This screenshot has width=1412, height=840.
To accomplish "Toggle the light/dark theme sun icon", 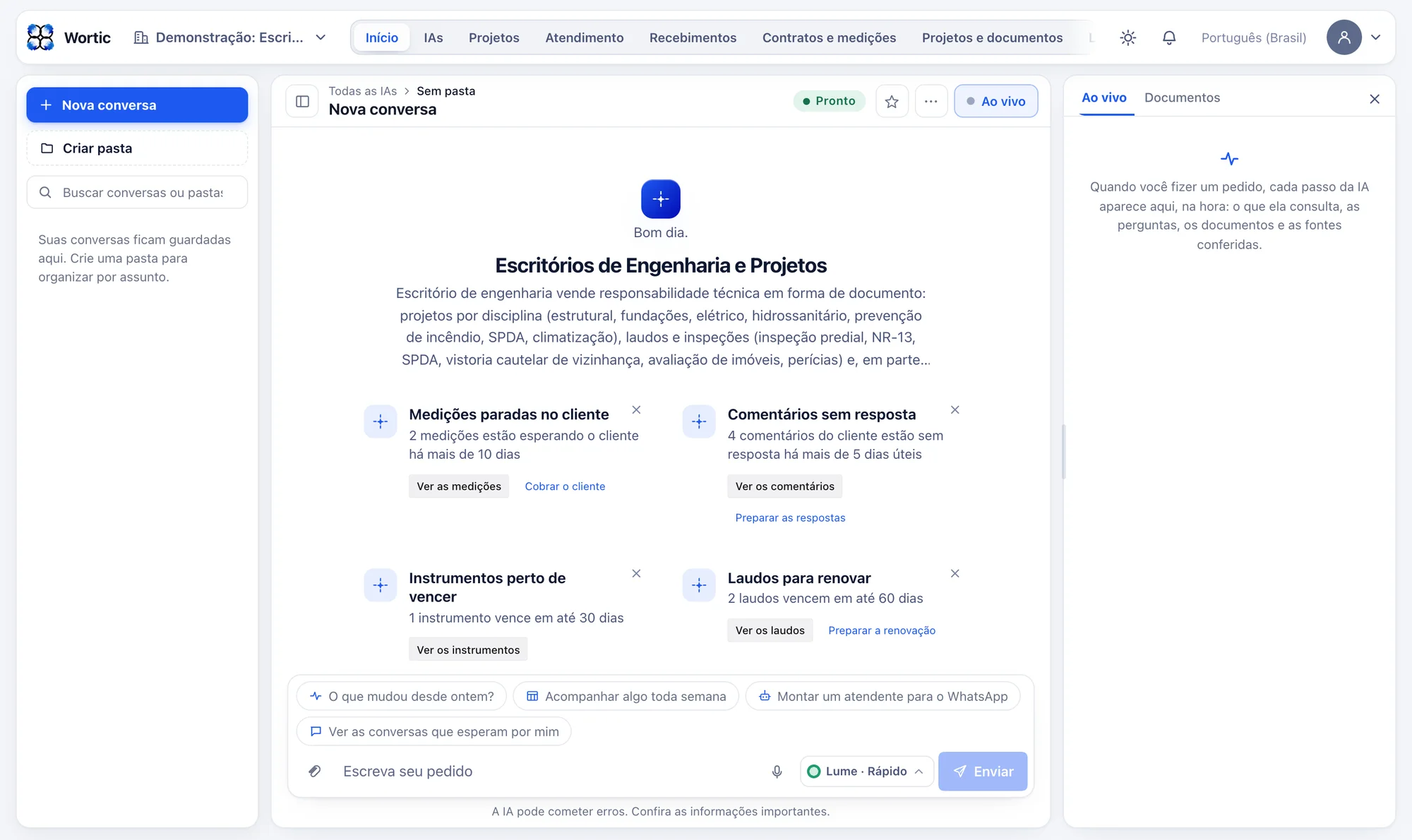I will (1127, 37).
